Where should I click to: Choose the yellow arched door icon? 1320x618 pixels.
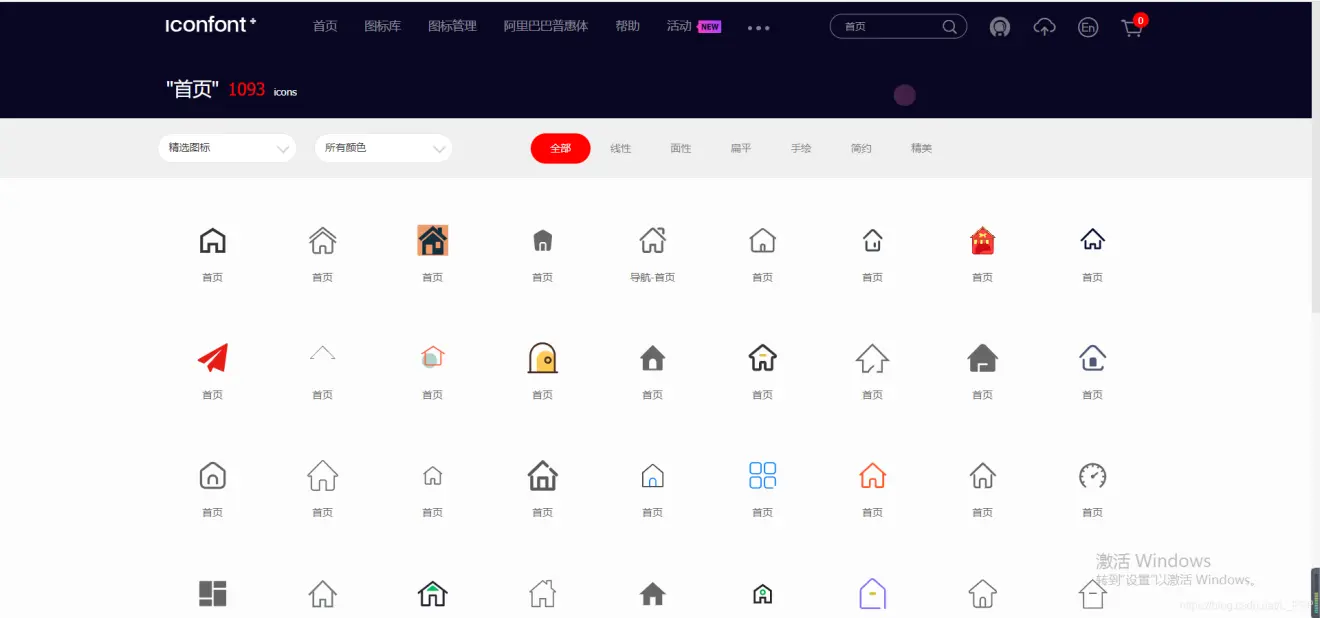(x=542, y=358)
